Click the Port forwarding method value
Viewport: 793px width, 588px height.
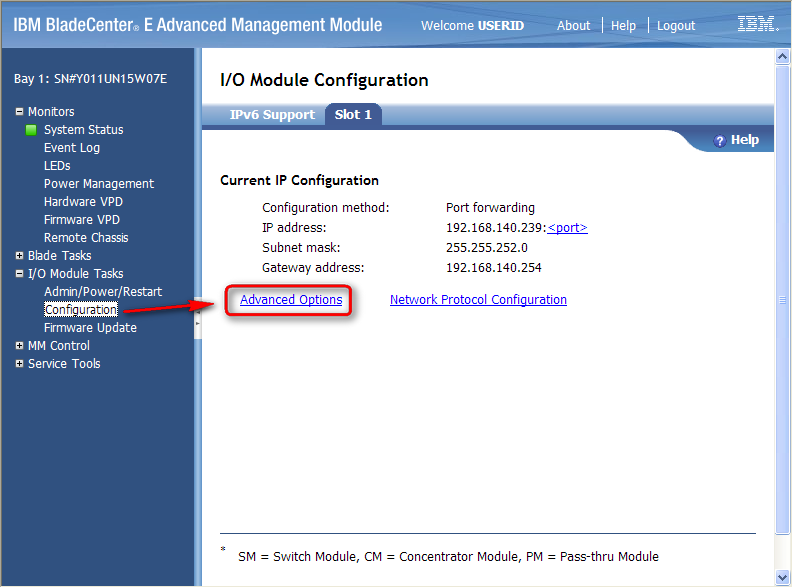(490, 208)
